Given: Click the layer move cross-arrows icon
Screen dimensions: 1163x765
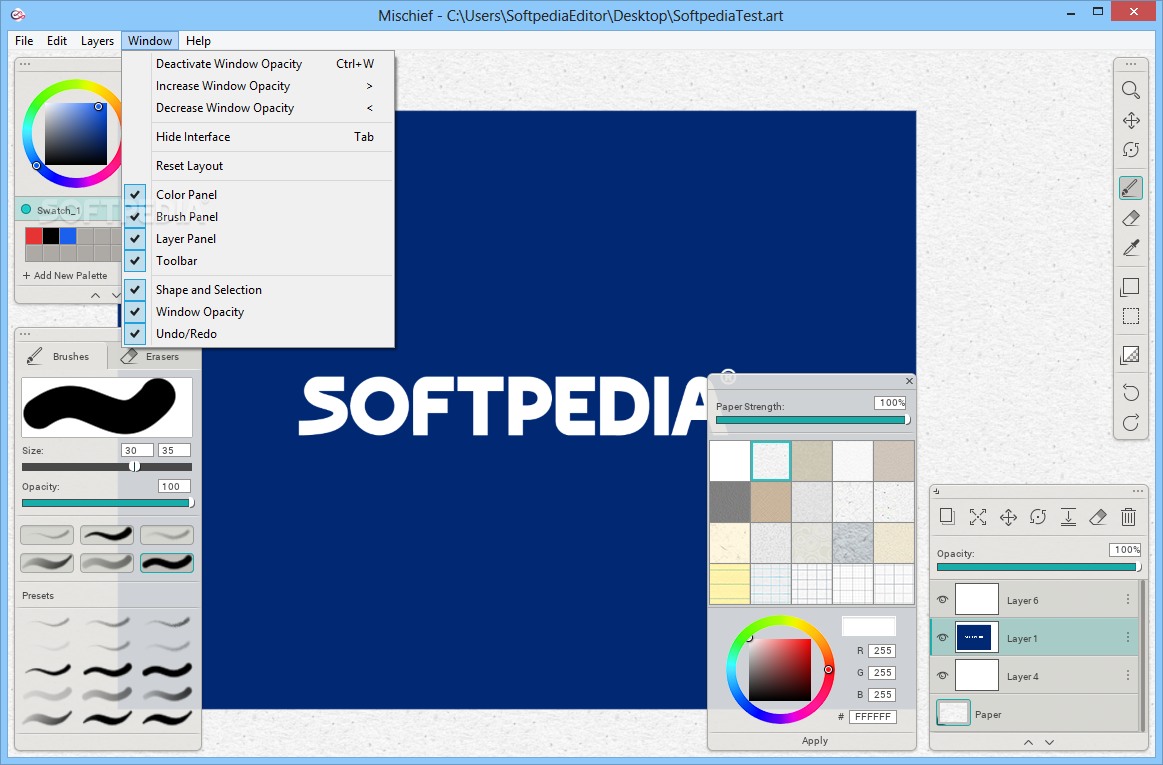Looking at the screenshot, I should coord(1008,517).
